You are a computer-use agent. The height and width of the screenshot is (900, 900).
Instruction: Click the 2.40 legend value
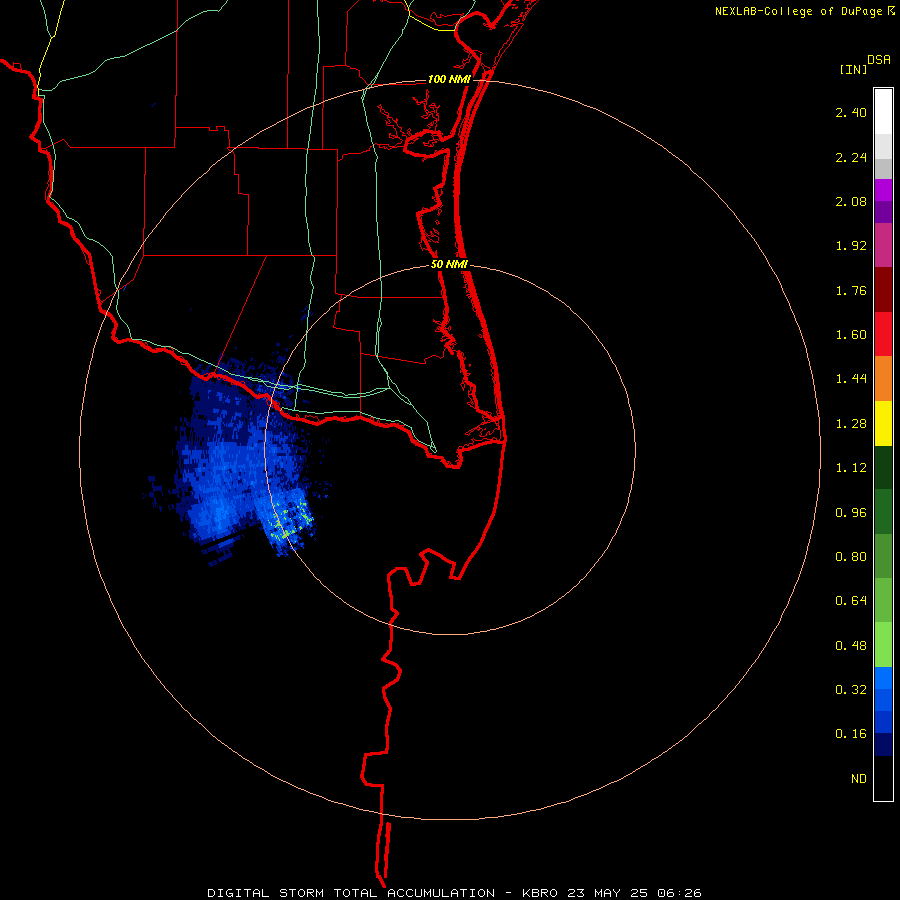851,112
